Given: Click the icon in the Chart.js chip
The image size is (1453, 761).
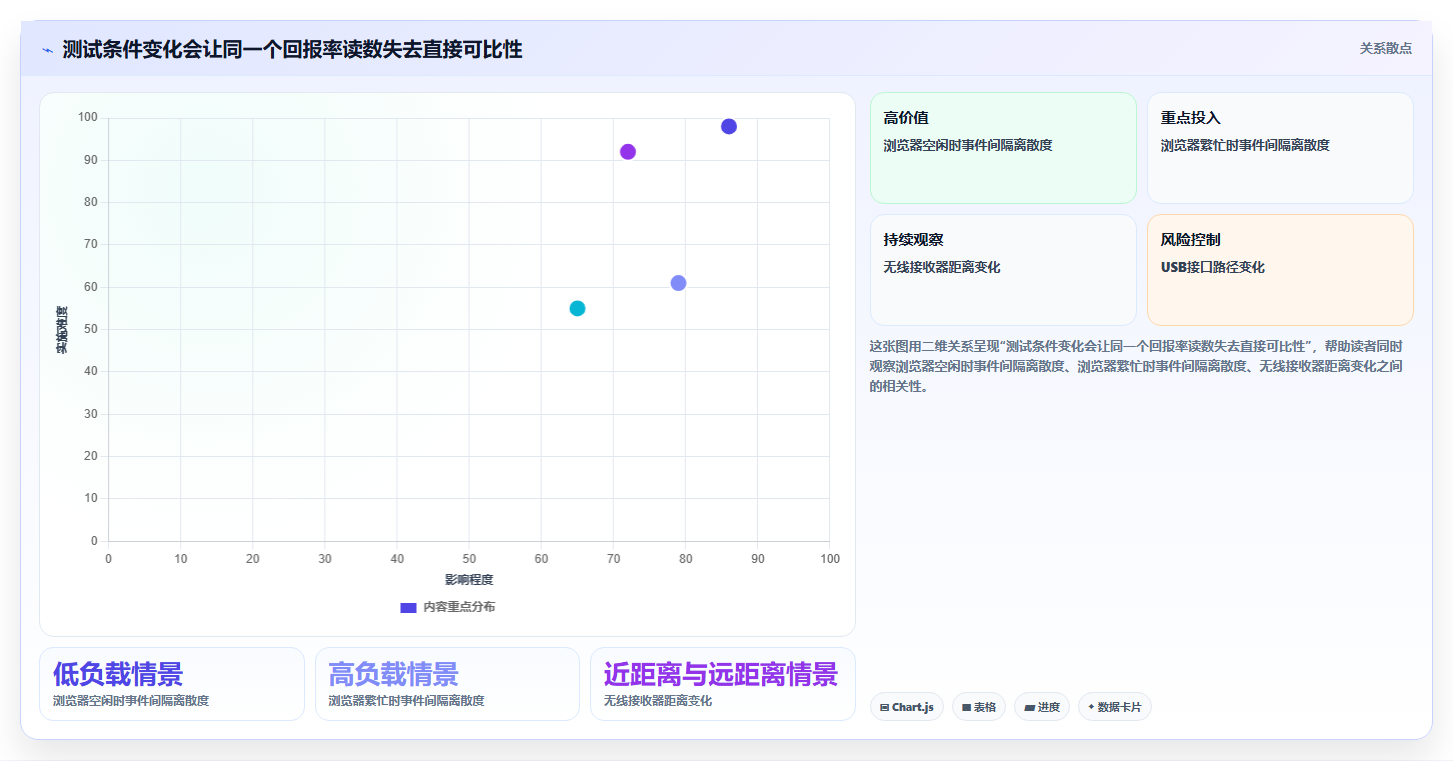Looking at the screenshot, I should tap(885, 707).
